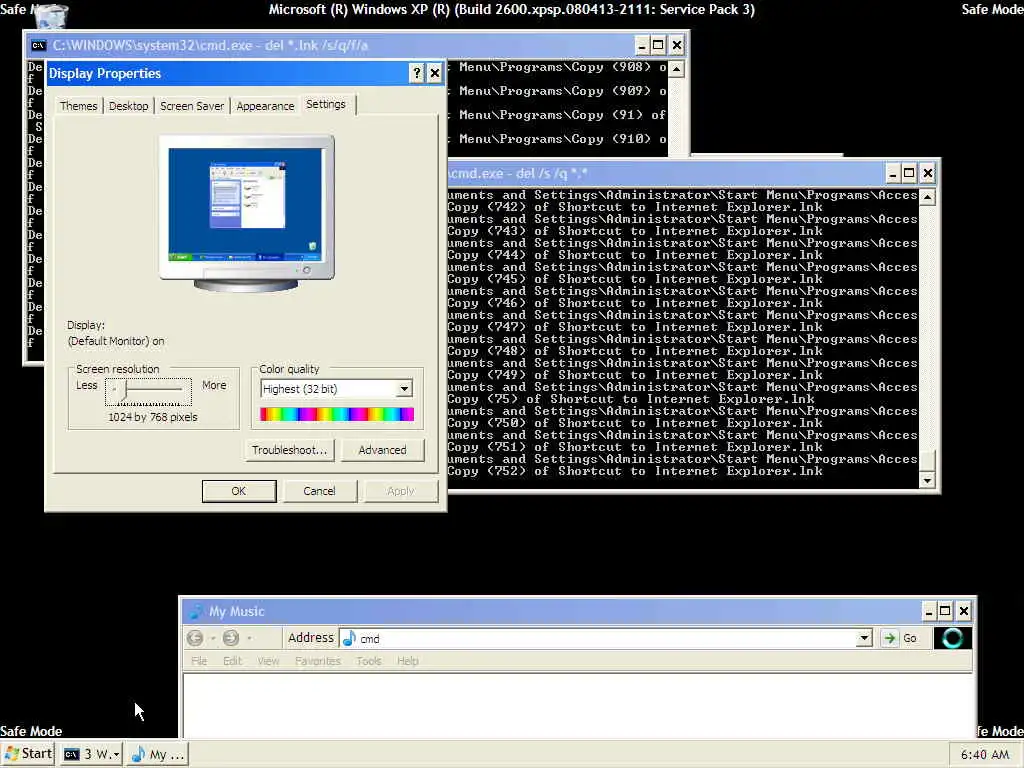1024x768 pixels.
Task: Click the monitor preview image
Action: pos(246,213)
